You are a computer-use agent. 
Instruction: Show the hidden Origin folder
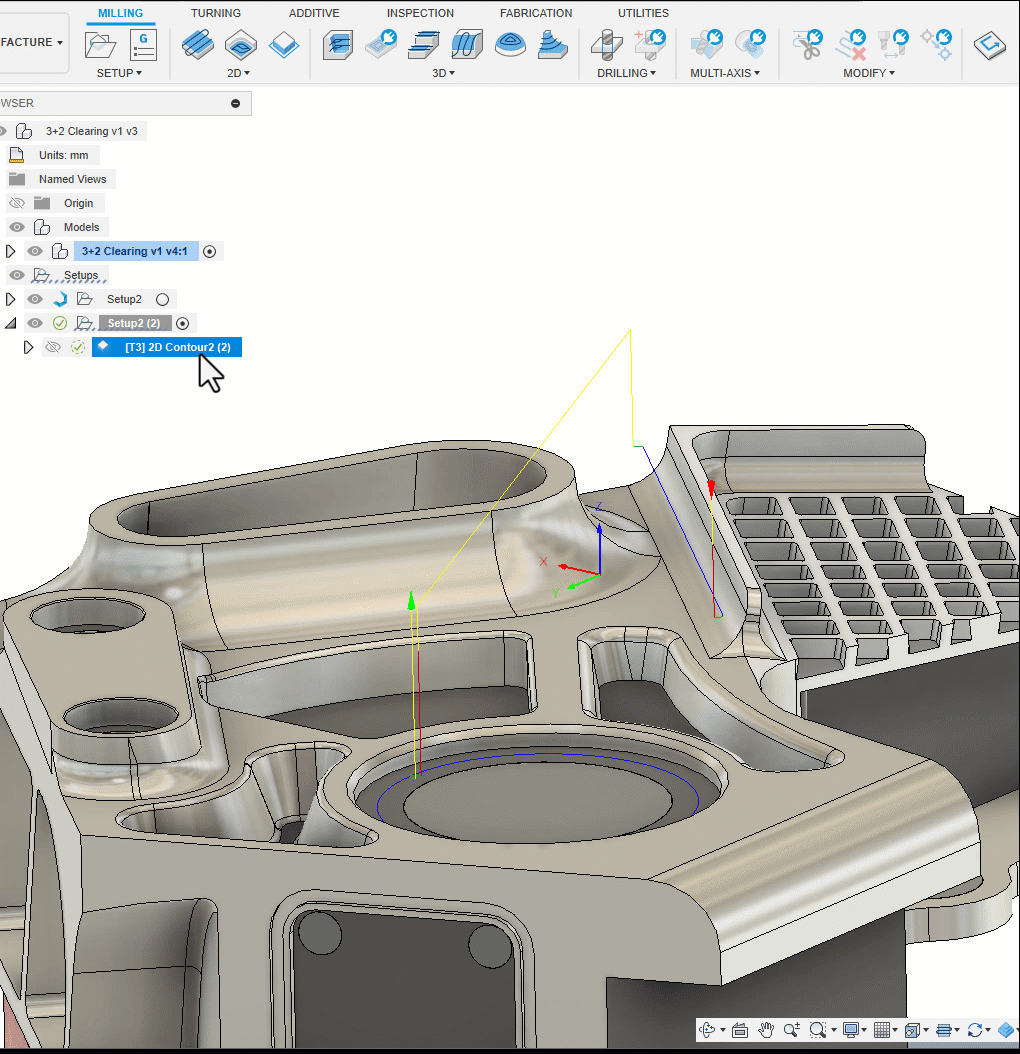tap(16, 203)
